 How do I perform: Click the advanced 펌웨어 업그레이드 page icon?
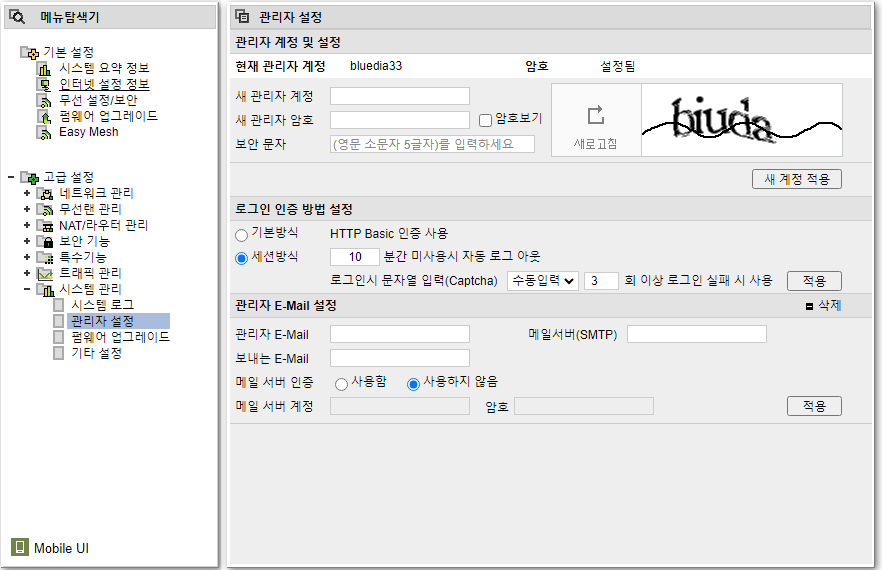point(58,337)
